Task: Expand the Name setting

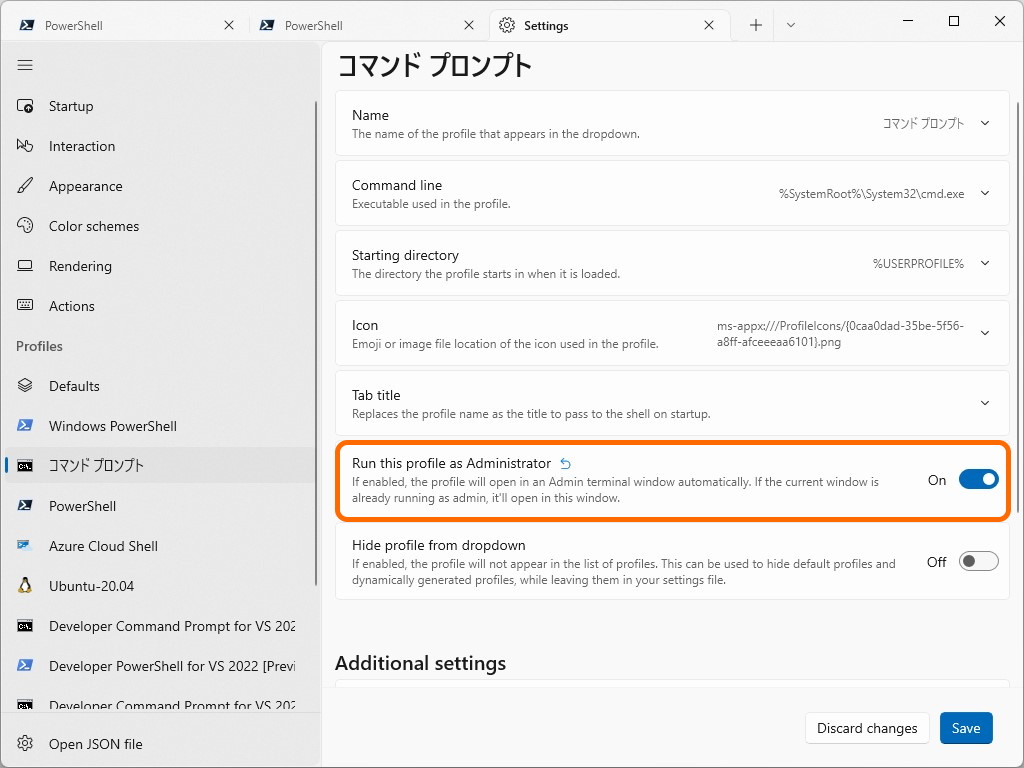Action: [985, 123]
